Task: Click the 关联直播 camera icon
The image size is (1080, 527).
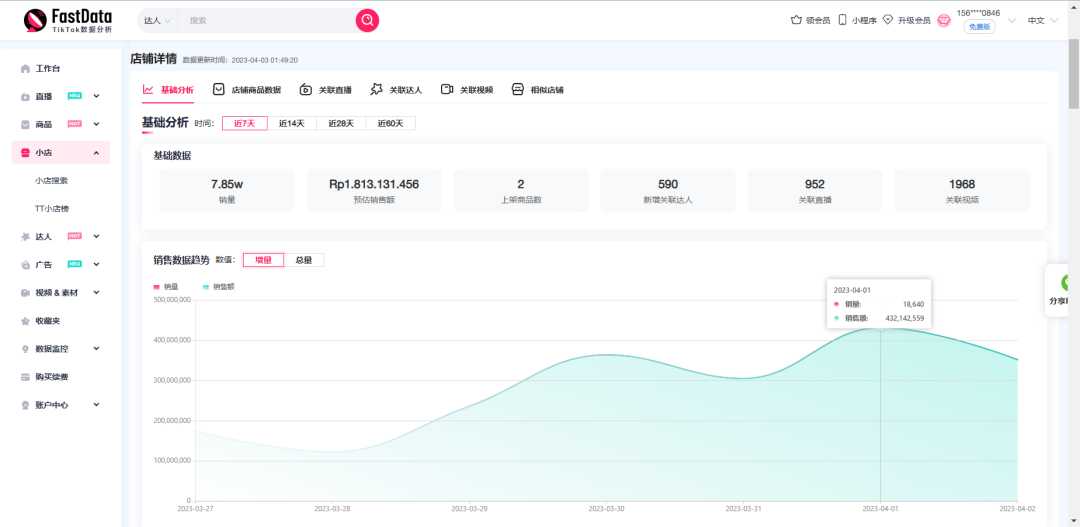Action: click(306, 90)
